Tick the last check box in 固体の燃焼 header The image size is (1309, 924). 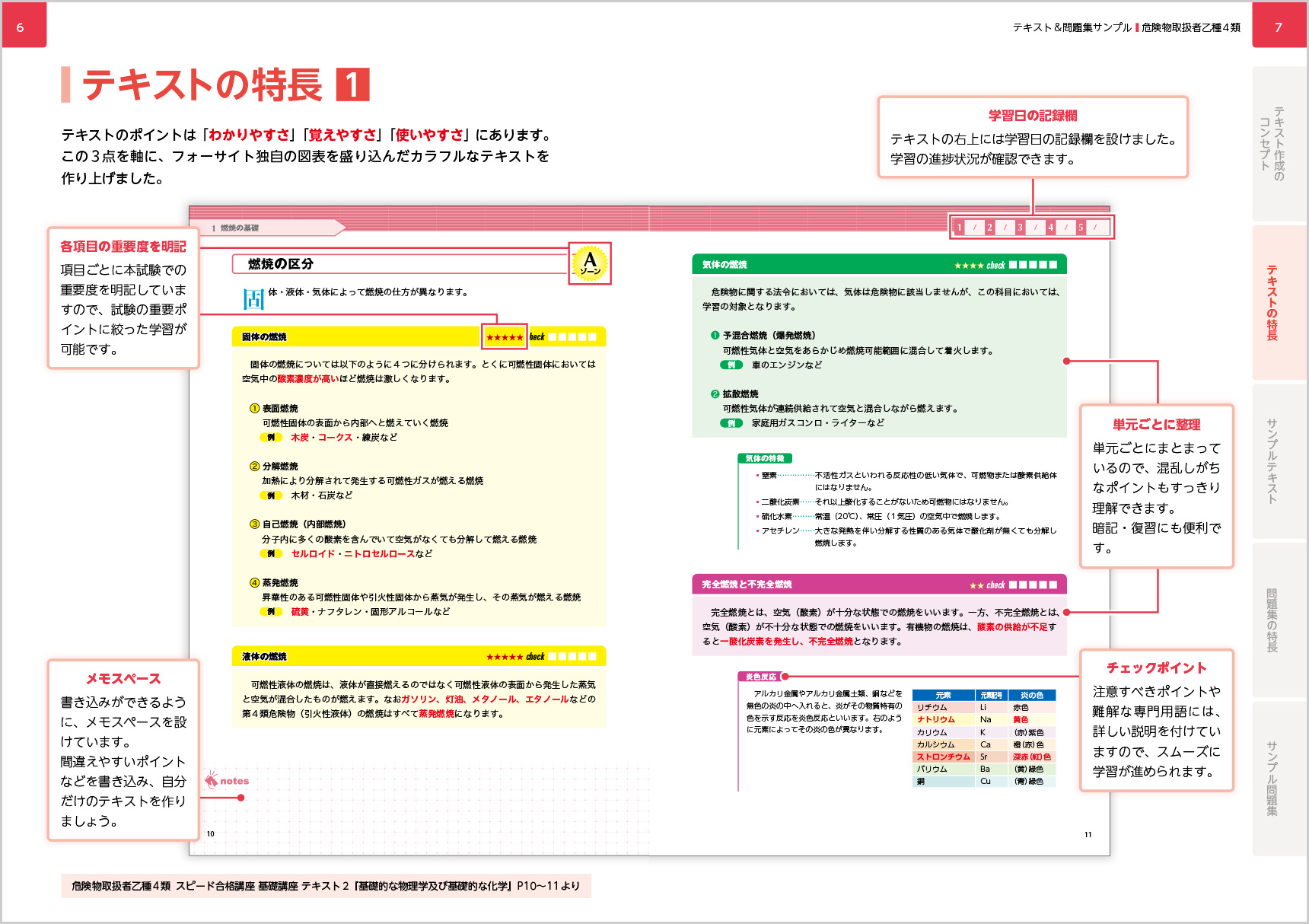592,336
